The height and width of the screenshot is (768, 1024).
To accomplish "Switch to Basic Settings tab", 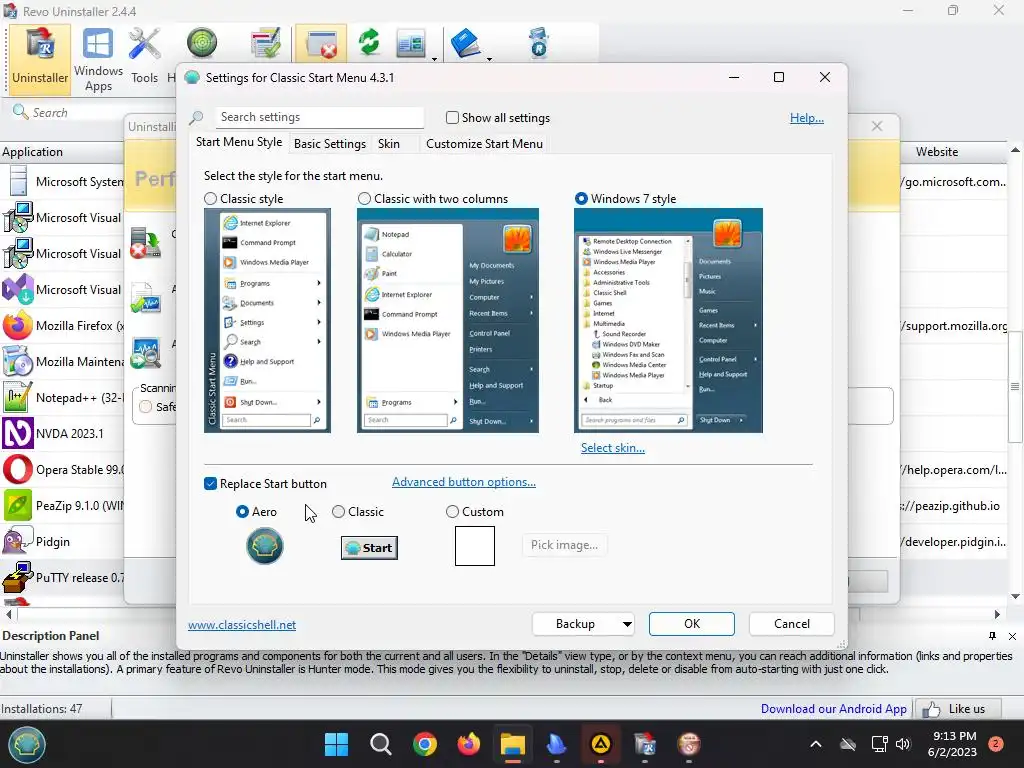I will click(x=330, y=144).
